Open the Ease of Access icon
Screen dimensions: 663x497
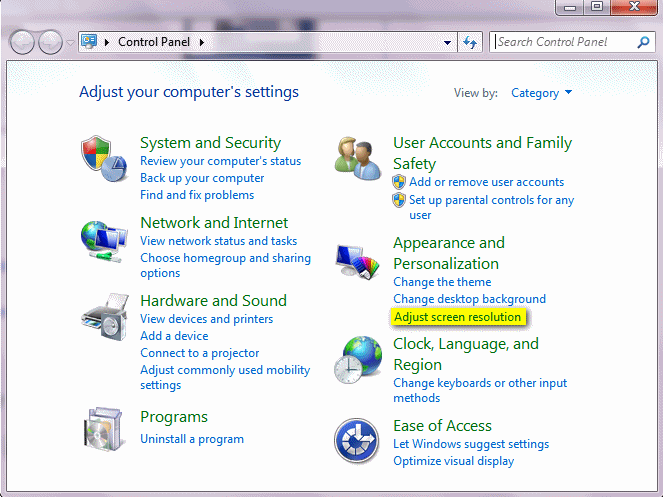click(356, 441)
